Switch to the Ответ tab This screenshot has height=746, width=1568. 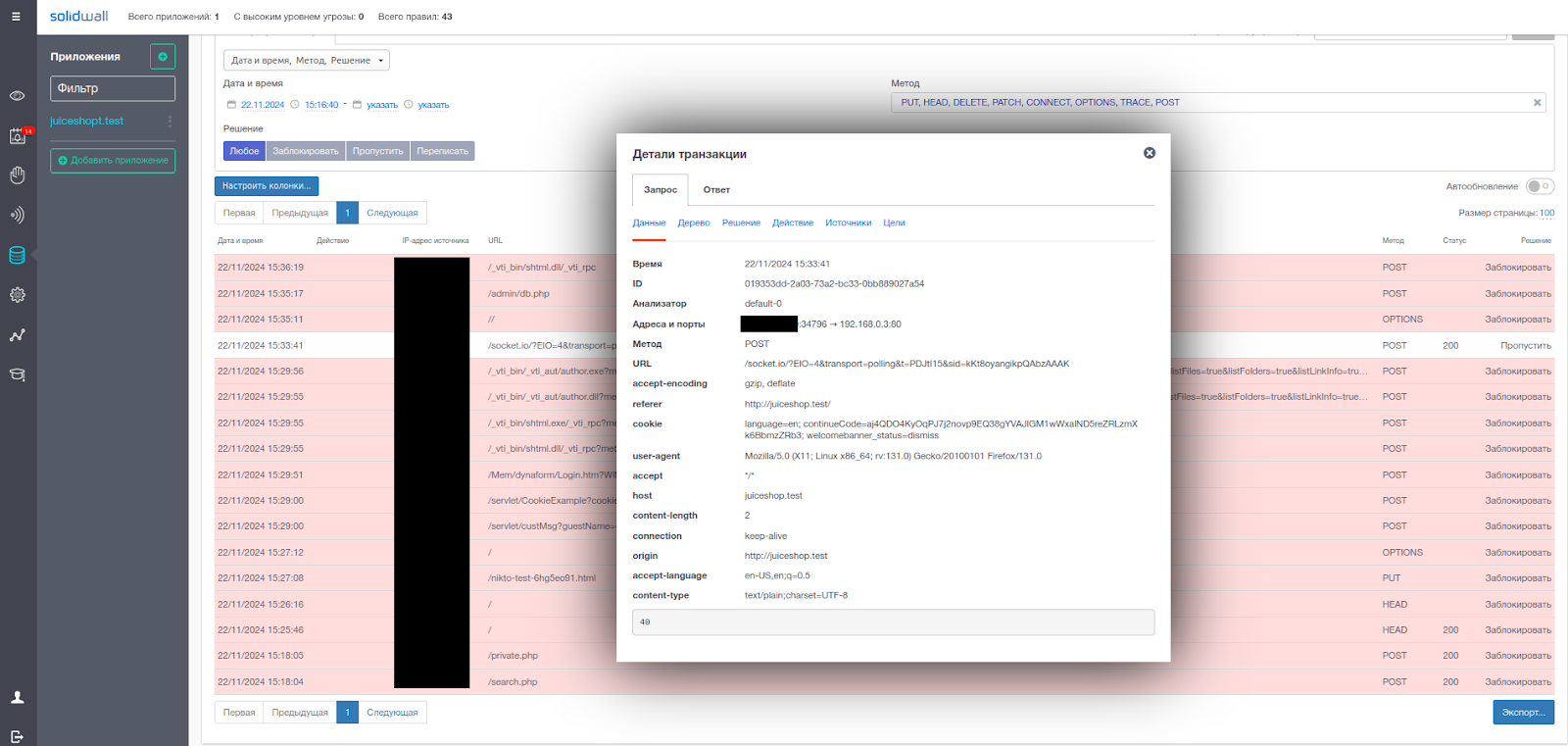(716, 189)
